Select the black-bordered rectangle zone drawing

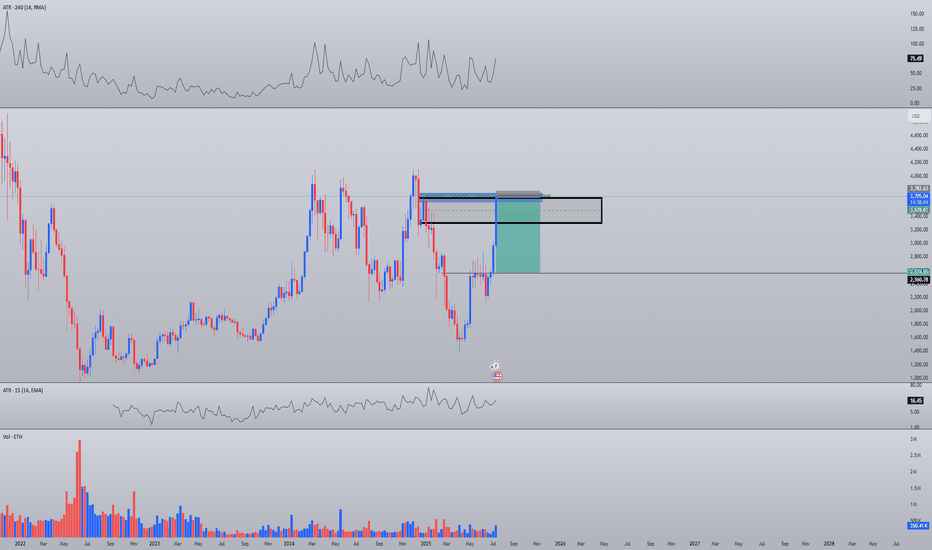click(511, 210)
